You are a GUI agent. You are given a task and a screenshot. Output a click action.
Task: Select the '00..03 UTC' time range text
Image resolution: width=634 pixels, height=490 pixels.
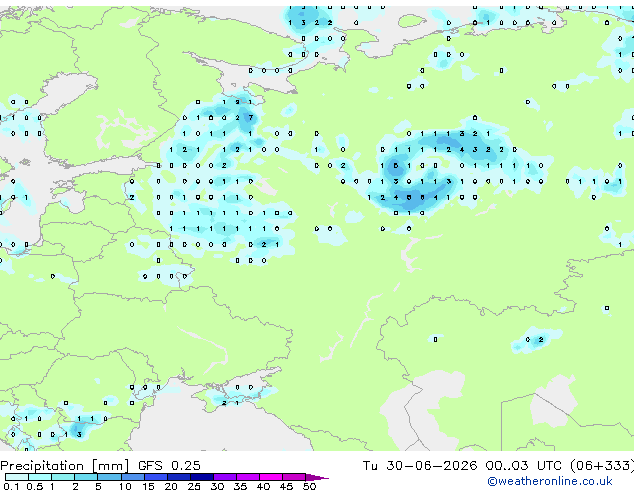523,466
